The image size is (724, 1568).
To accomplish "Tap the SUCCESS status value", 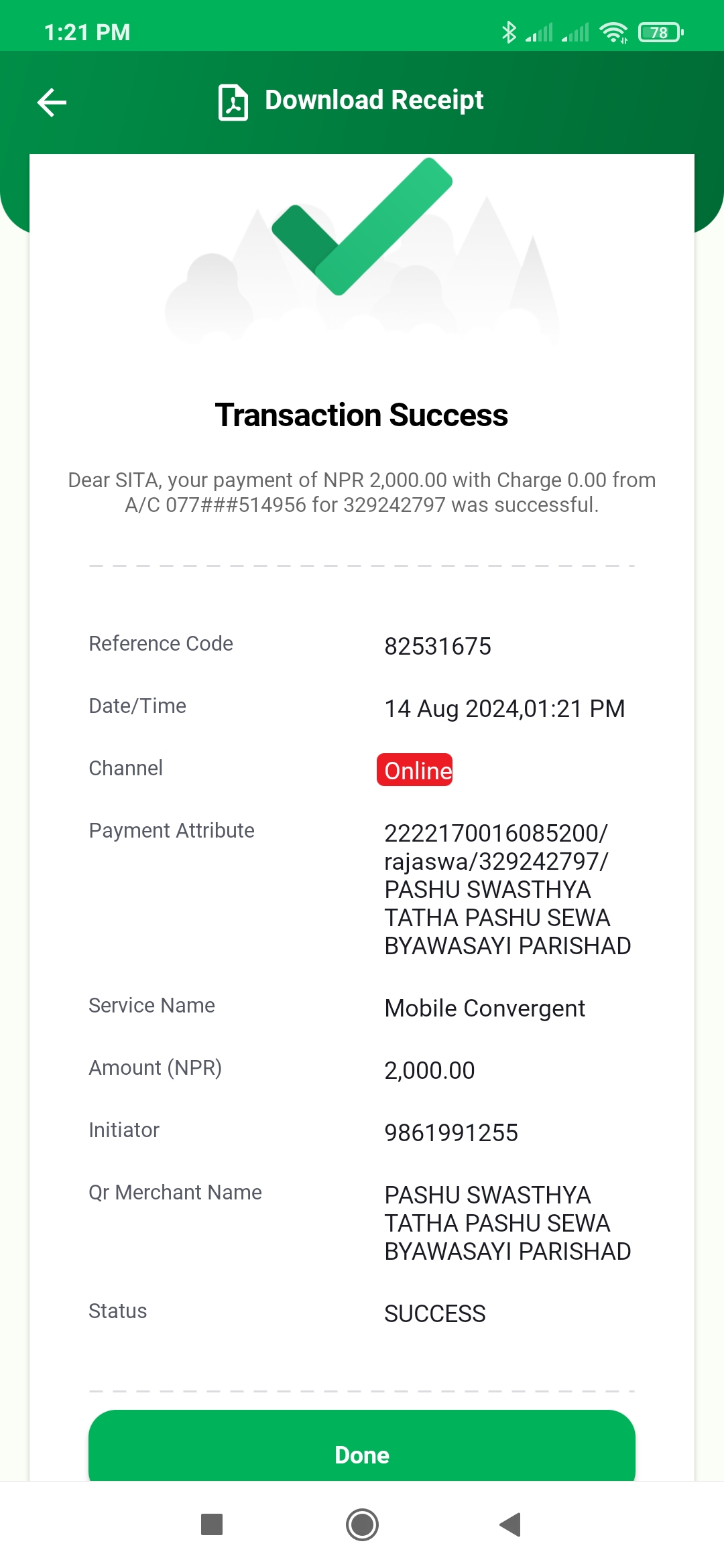I will [435, 1314].
